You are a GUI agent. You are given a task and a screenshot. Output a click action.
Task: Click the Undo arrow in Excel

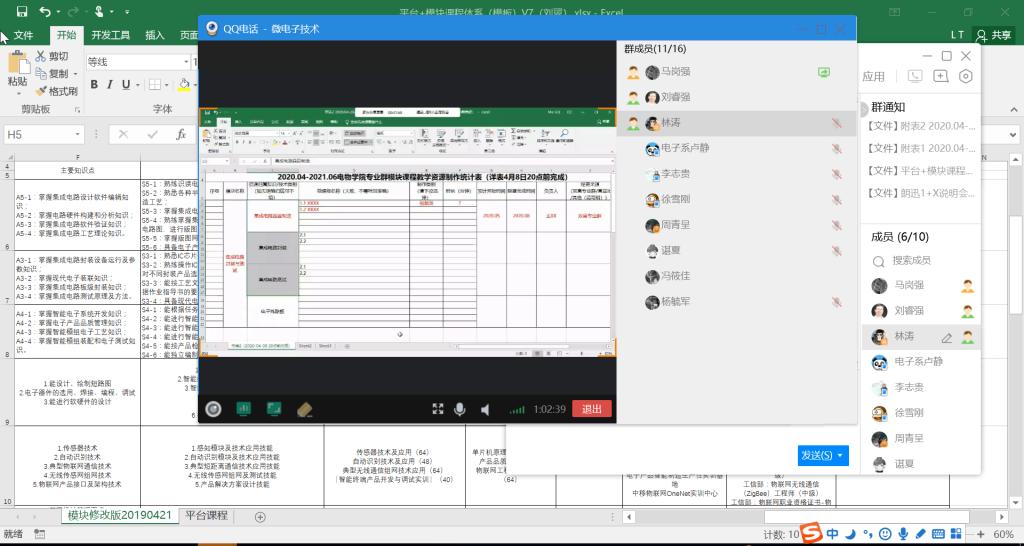45,12
